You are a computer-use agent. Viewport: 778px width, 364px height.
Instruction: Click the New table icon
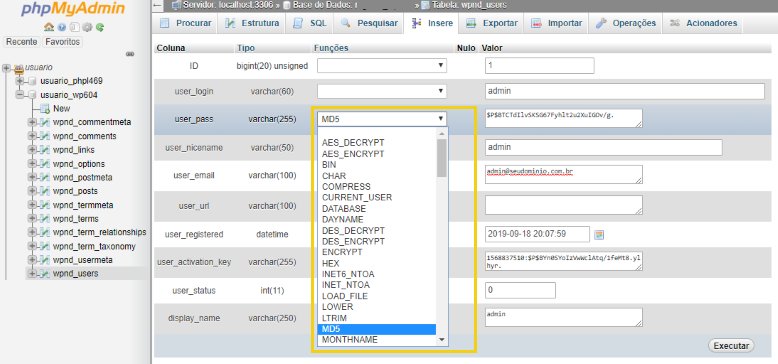44,109
